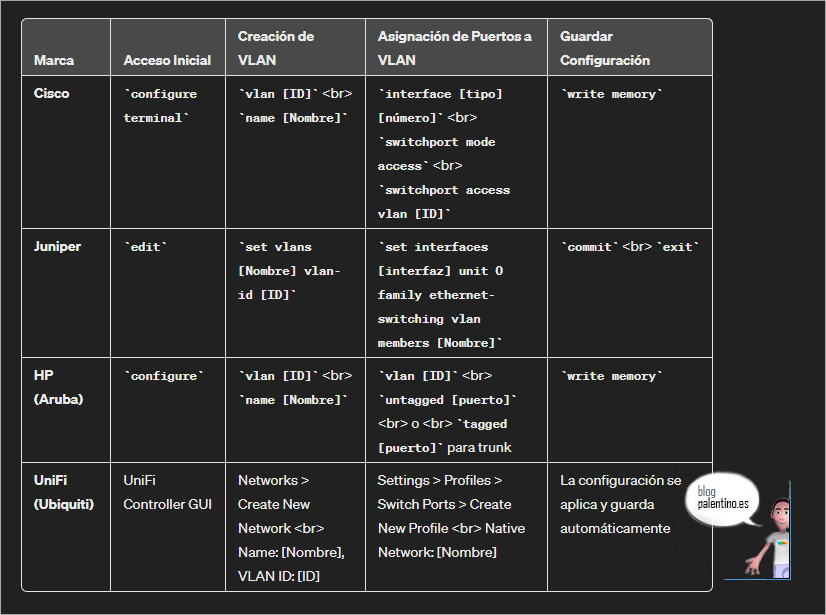
Task: Click the "UniFi Controller GUI" cell
Action: (167, 492)
